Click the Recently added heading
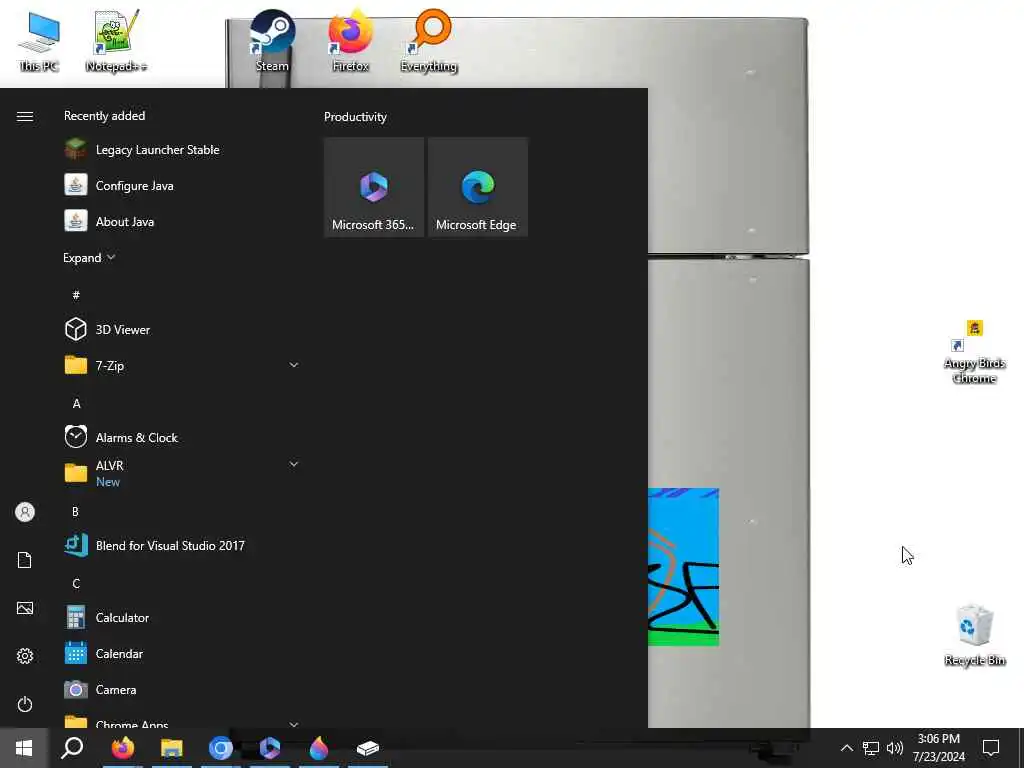The width and height of the screenshot is (1024, 768). point(104,116)
